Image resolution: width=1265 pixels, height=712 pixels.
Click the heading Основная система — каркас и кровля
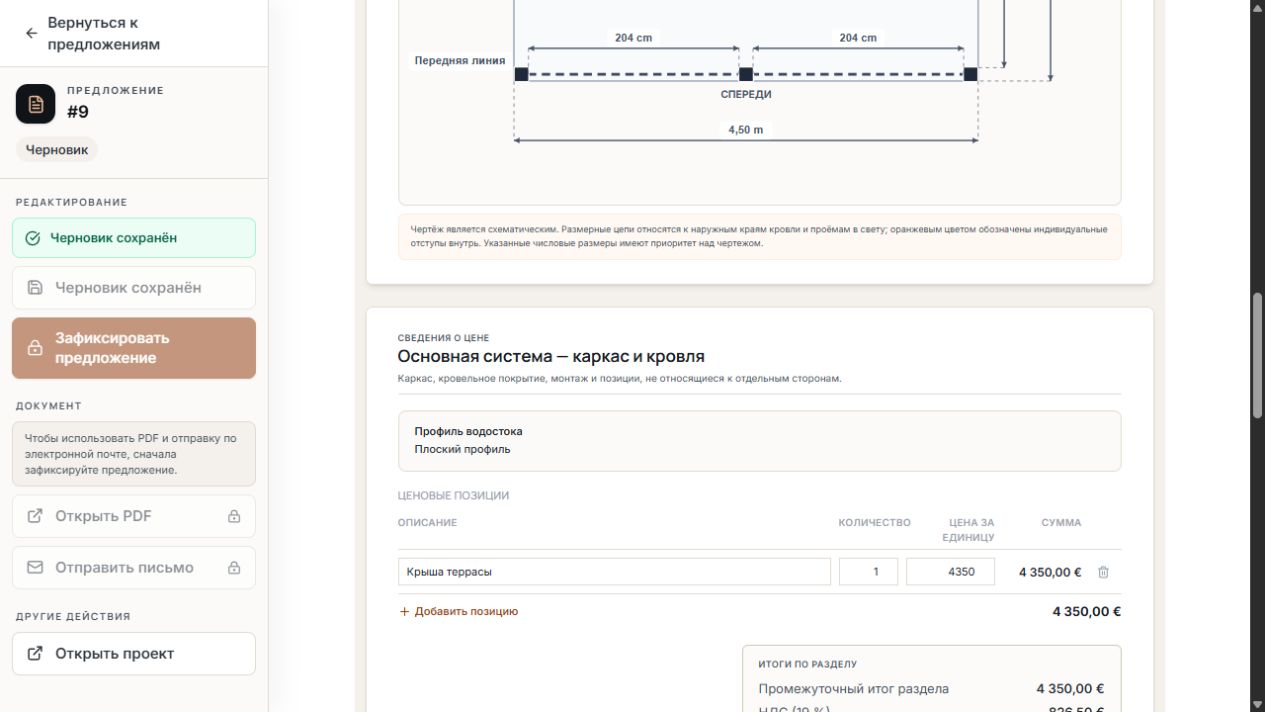click(x=551, y=356)
